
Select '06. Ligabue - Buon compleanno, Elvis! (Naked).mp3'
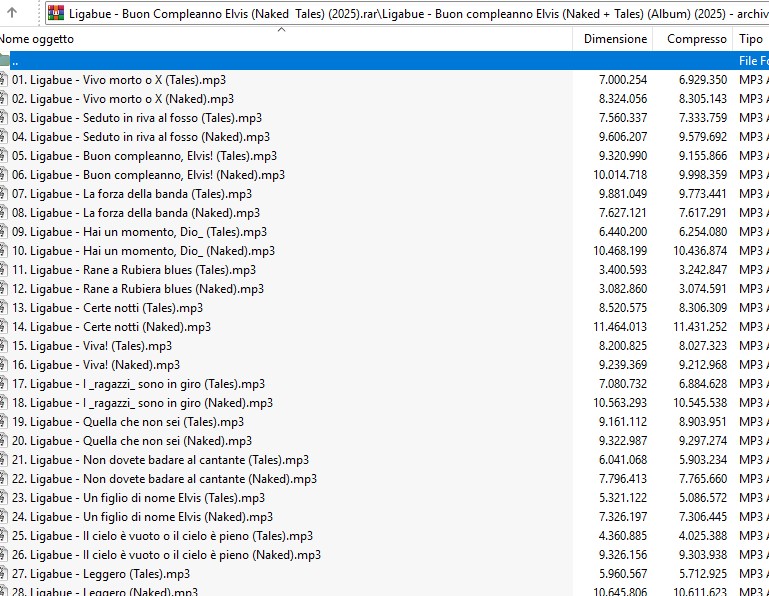point(149,175)
